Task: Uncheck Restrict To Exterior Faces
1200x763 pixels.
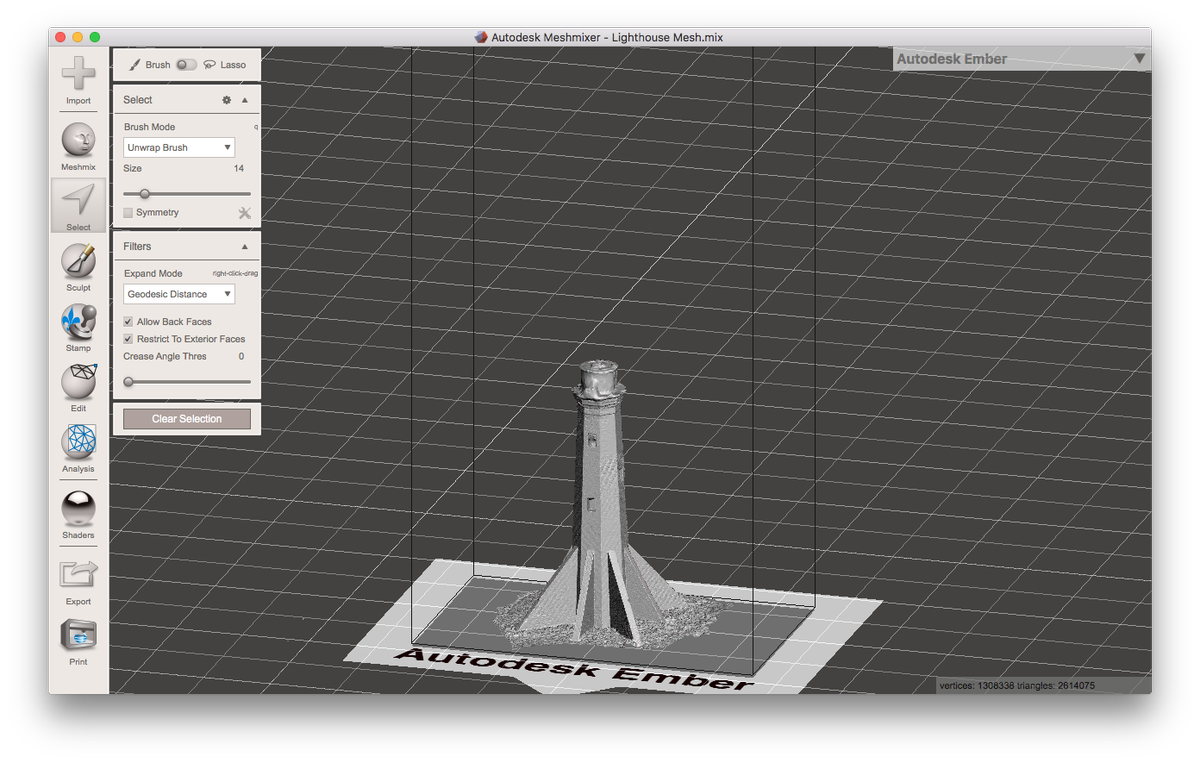Action: [x=128, y=339]
